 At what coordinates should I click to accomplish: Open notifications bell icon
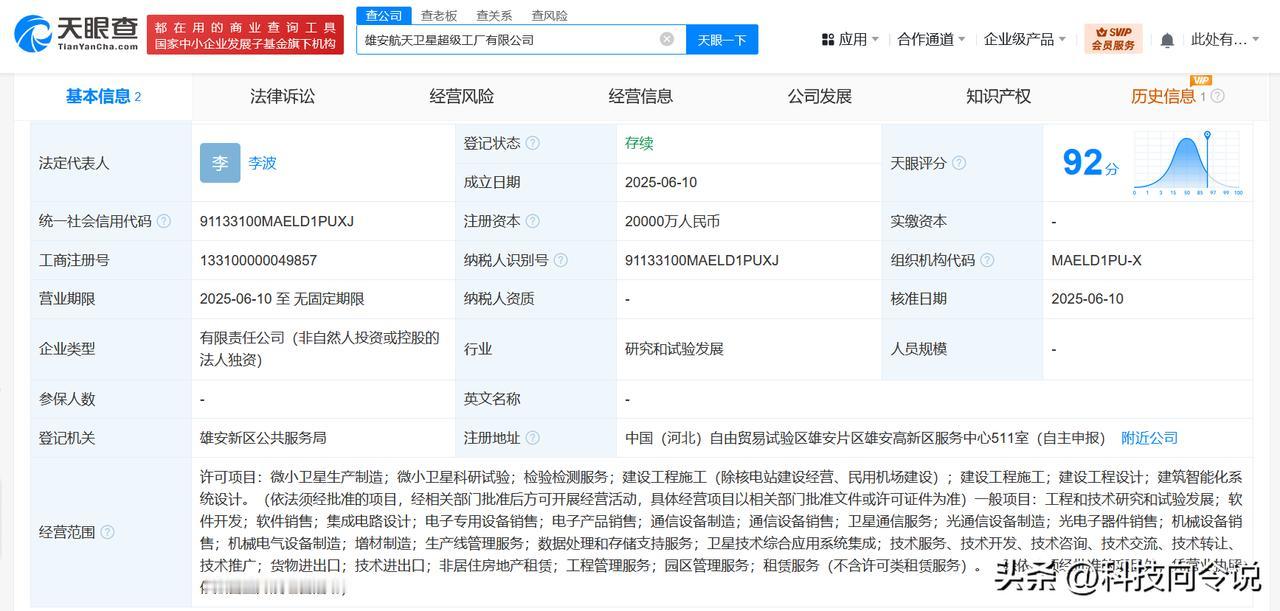click(x=1167, y=40)
